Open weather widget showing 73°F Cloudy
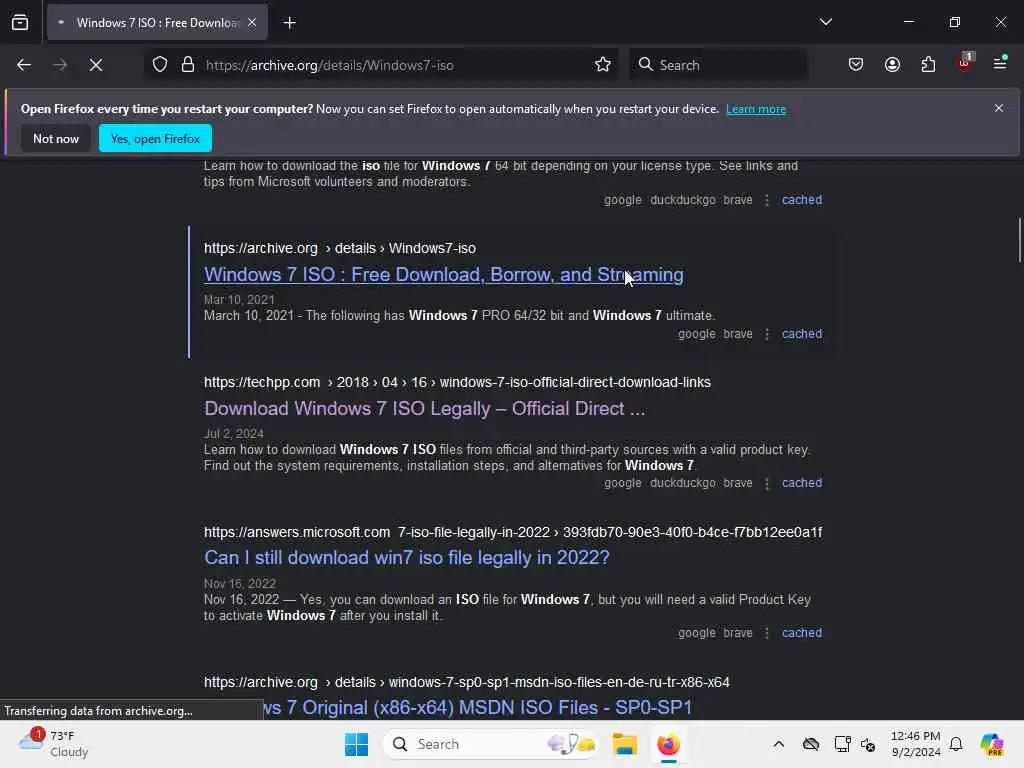The width and height of the screenshot is (1024, 768). 54,744
